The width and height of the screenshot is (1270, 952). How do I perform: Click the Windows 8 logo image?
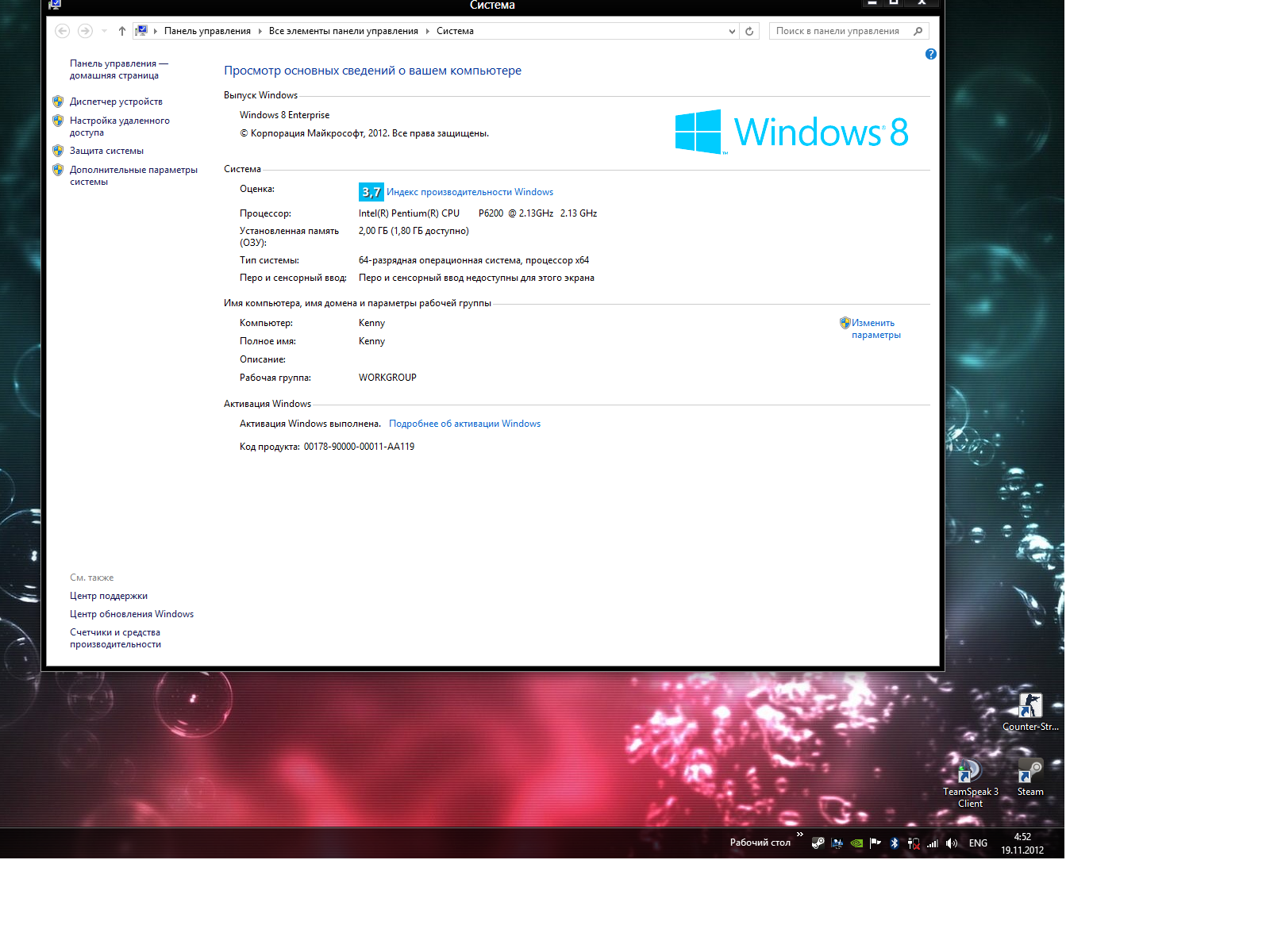point(791,132)
